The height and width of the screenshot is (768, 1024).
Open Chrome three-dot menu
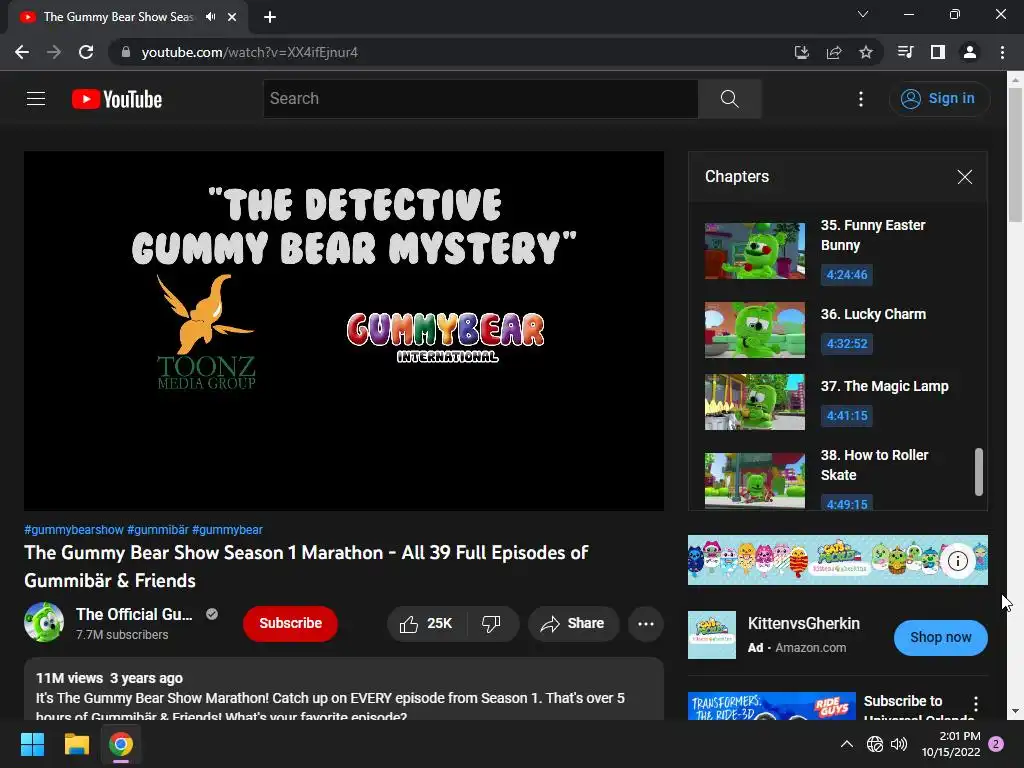click(1002, 52)
